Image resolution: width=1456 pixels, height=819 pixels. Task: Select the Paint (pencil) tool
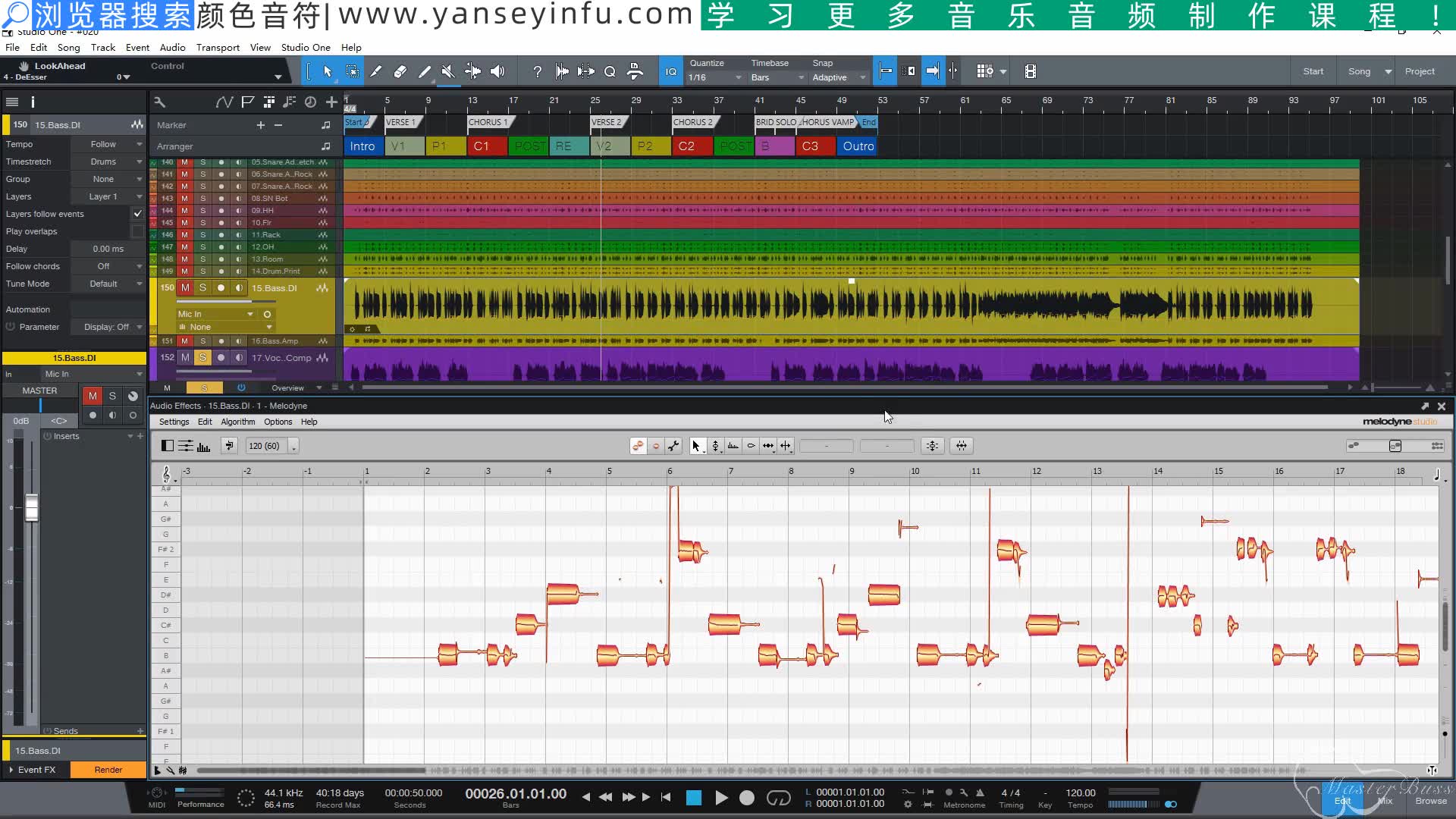click(x=425, y=71)
